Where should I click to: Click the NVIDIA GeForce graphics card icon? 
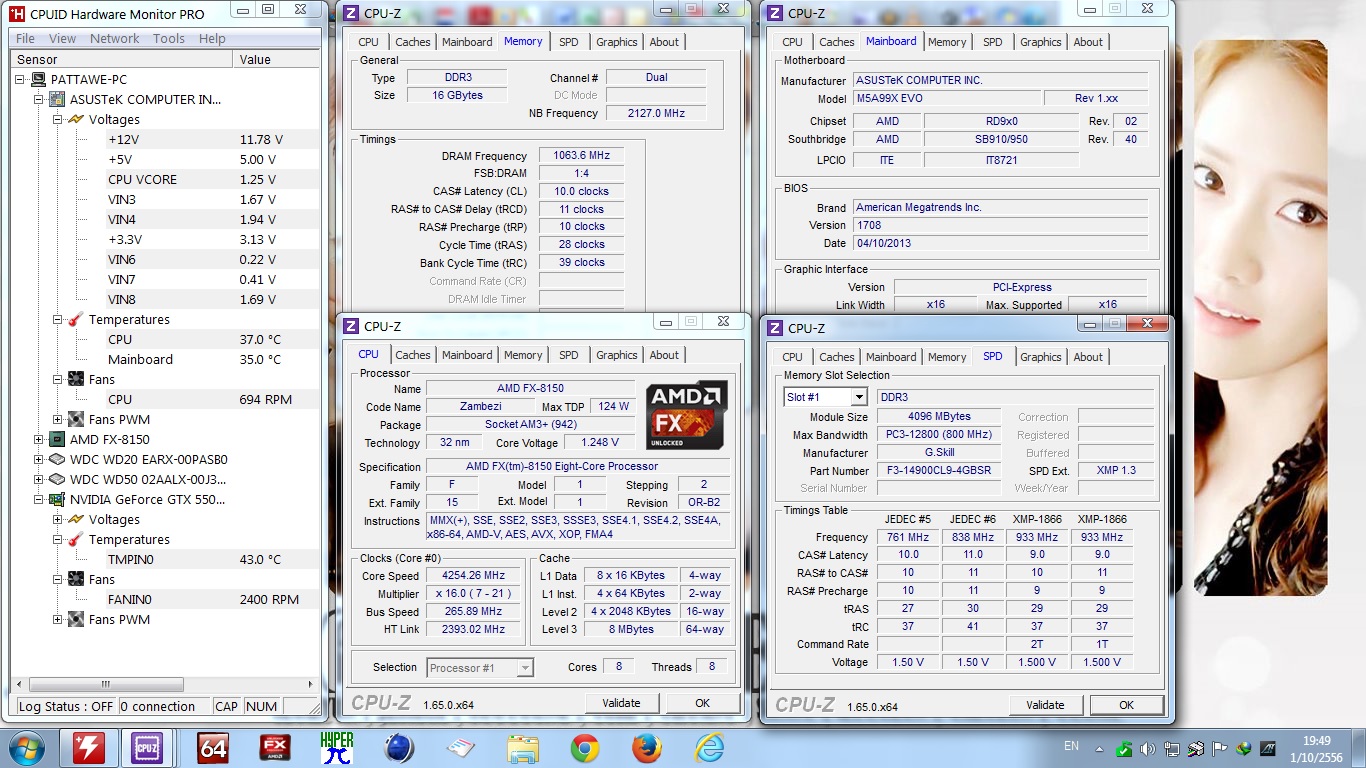click(x=59, y=499)
